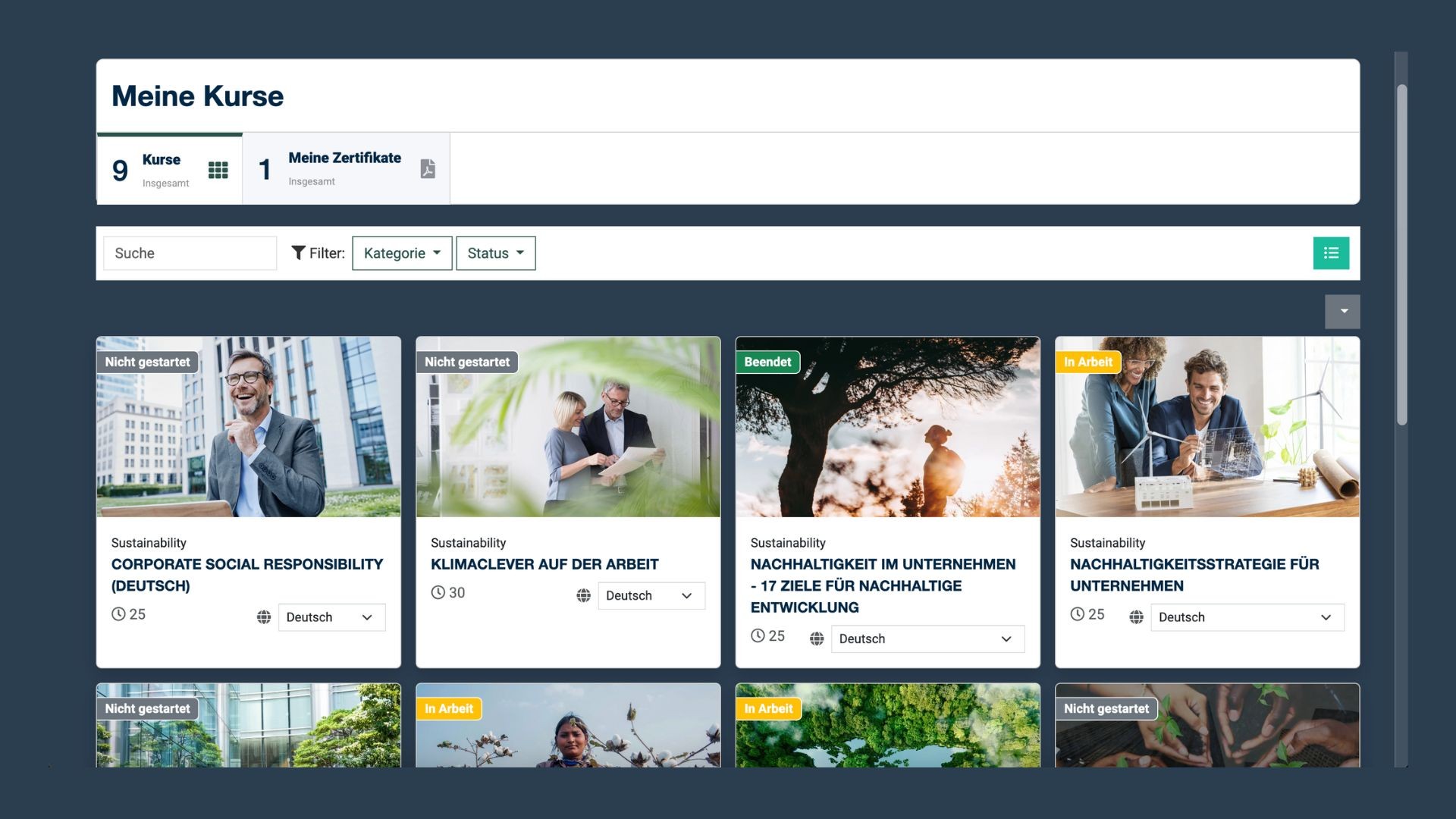Open language dropdown on Corporate Social Responsibility card
1456x819 pixels.
click(x=331, y=617)
